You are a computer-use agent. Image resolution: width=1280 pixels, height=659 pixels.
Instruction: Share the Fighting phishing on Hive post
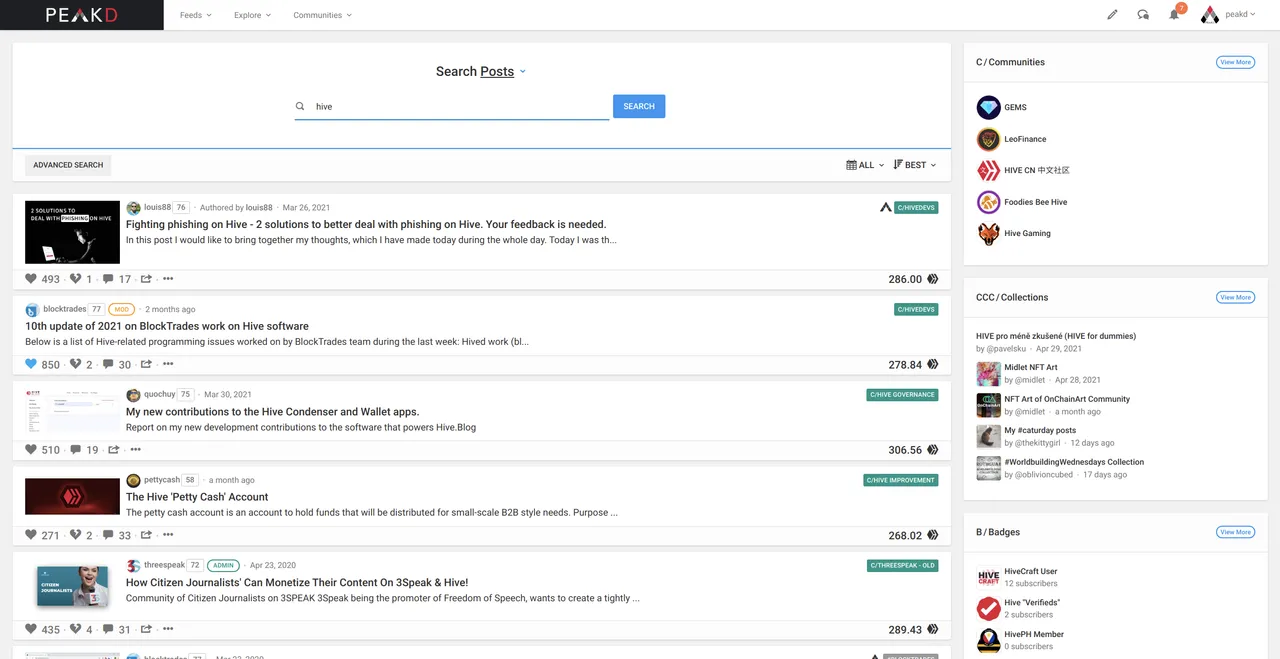[x=146, y=279]
